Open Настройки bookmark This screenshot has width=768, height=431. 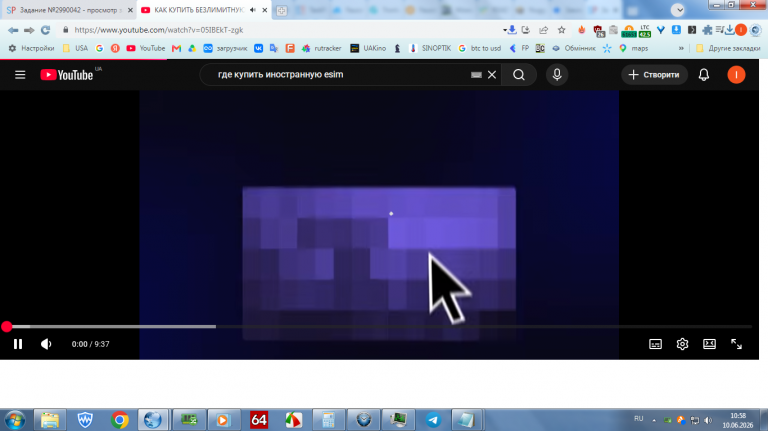coord(31,48)
